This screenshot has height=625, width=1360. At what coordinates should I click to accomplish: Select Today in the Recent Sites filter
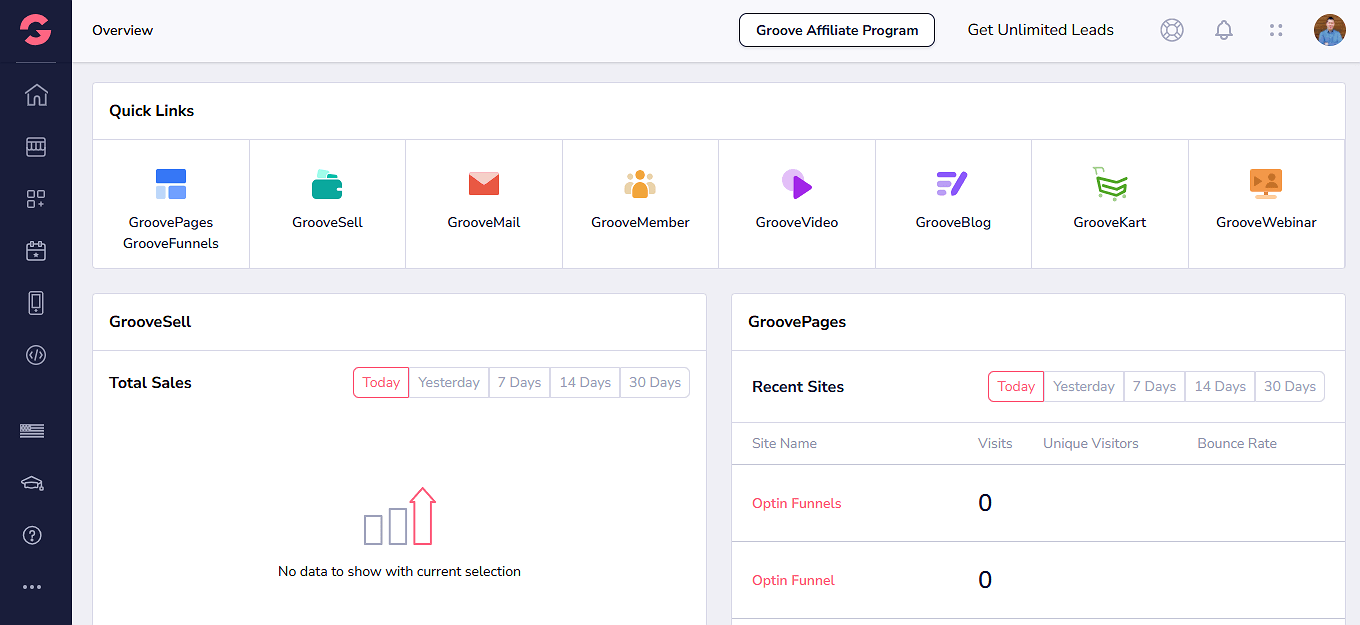coord(1016,387)
